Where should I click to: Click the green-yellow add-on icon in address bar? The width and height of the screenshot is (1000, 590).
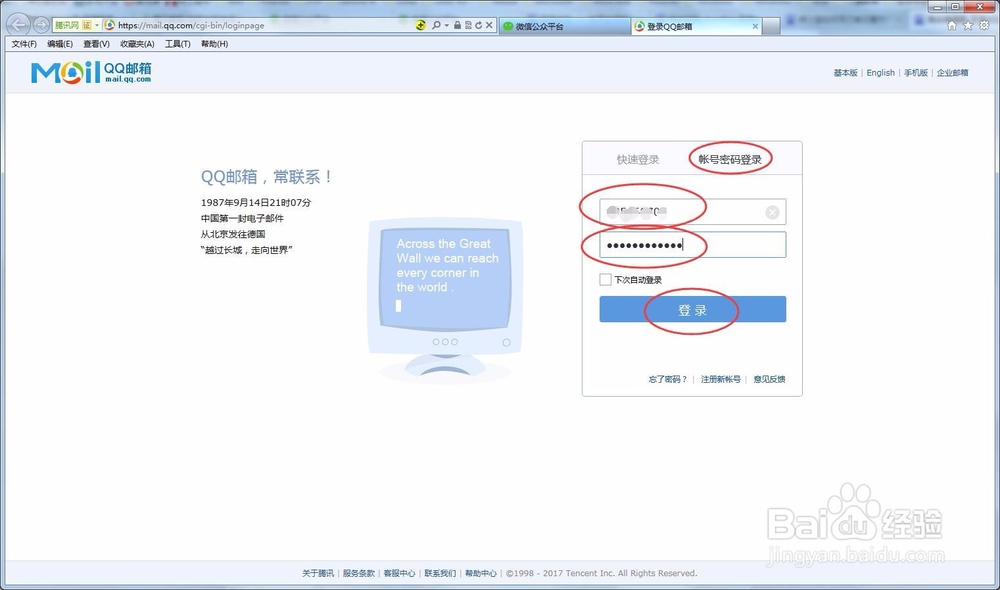click(x=420, y=25)
